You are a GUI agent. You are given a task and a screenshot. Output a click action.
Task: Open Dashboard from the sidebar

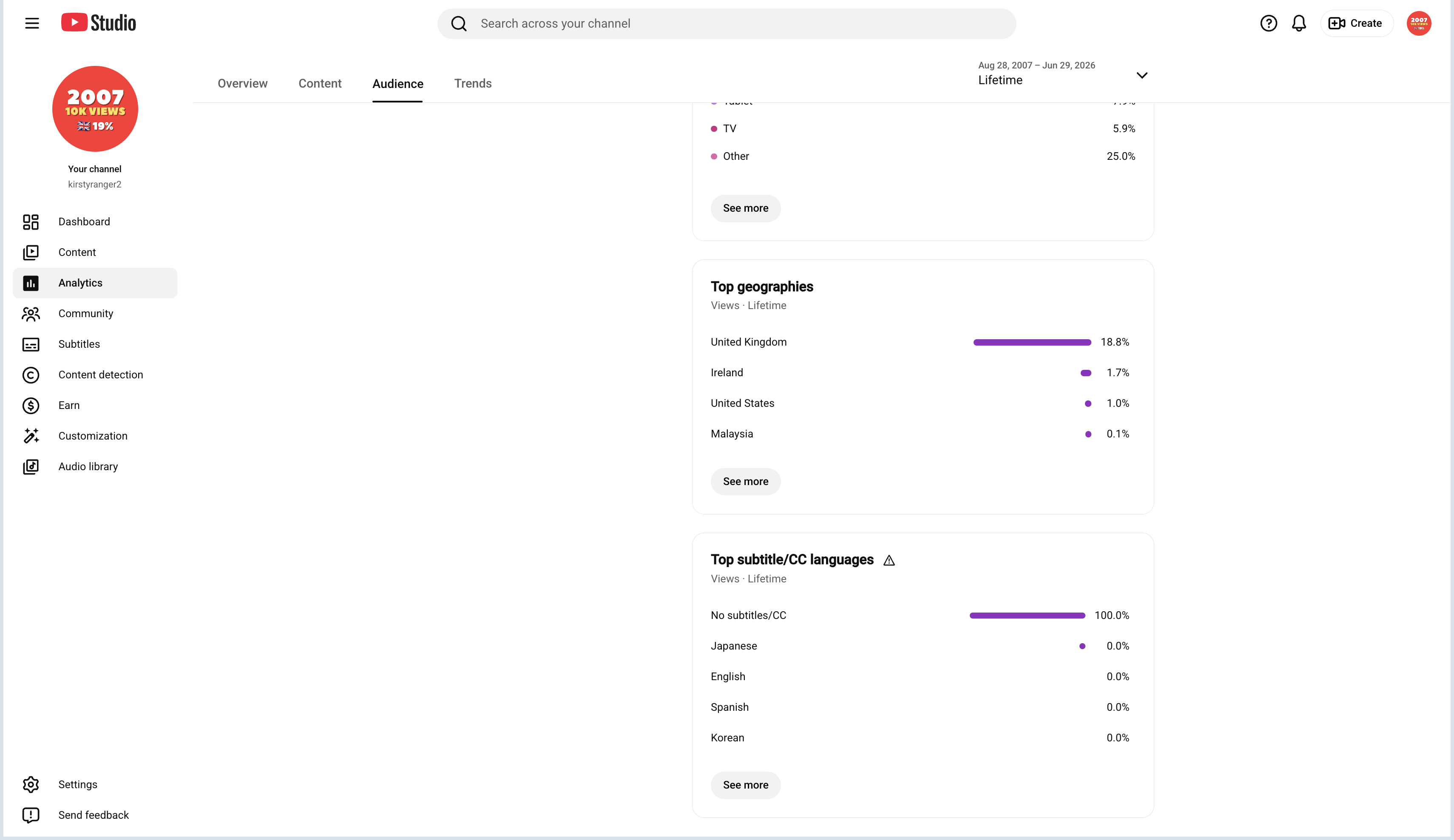click(95, 221)
